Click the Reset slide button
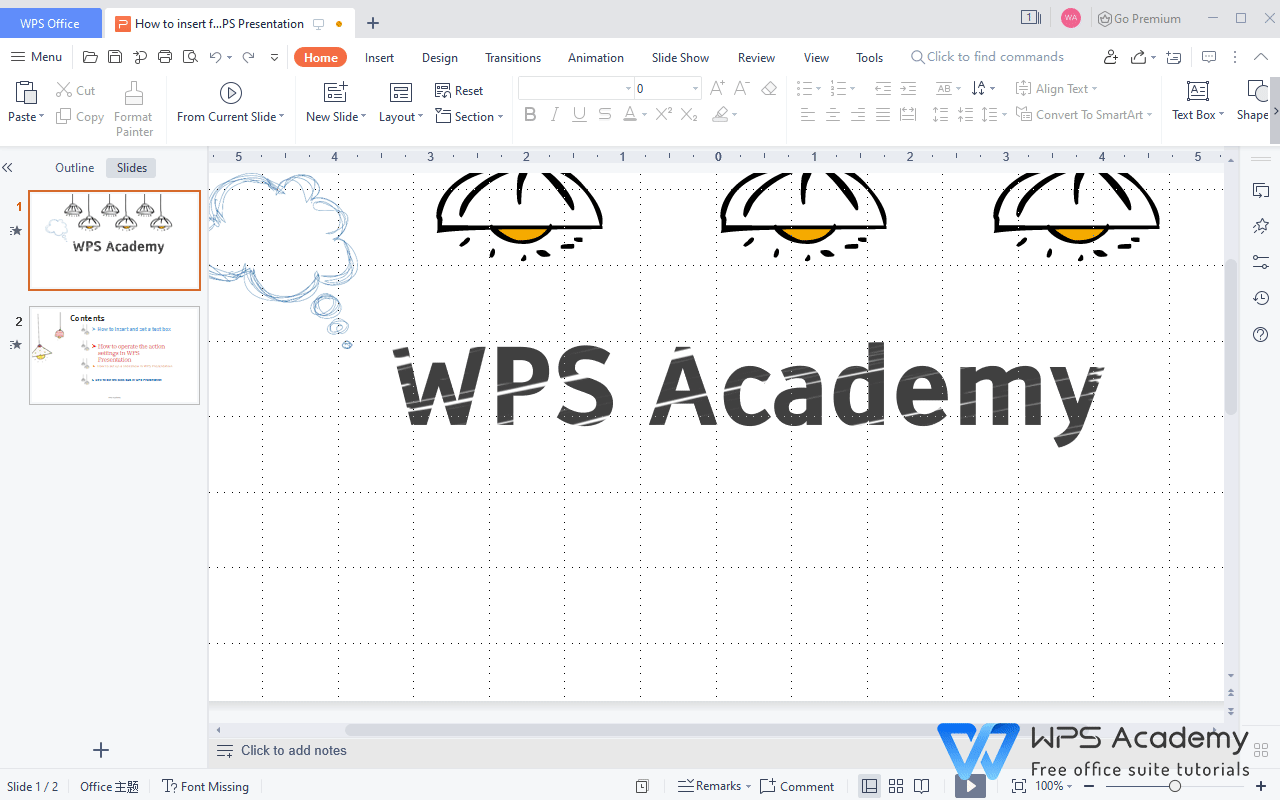This screenshot has width=1280, height=800. (459, 90)
